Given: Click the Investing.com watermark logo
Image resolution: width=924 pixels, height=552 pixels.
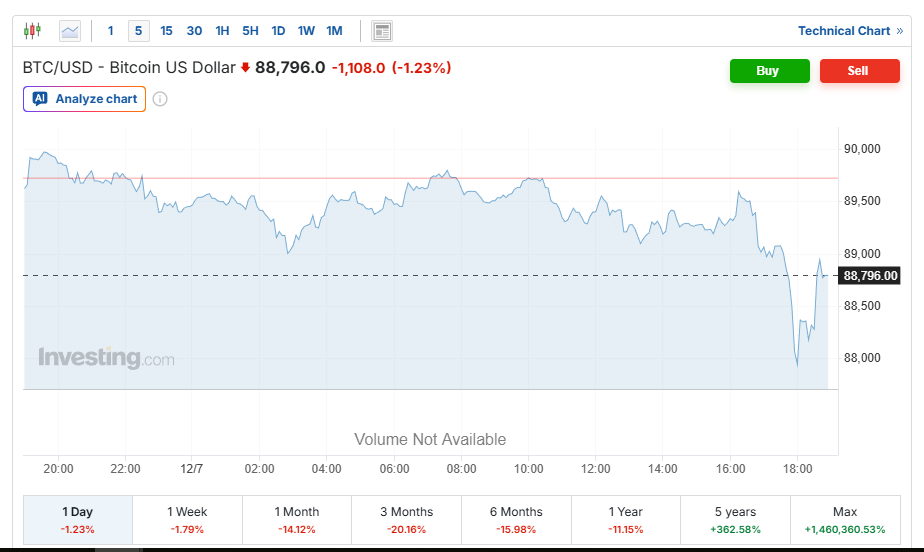Looking at the screenshot, I should pos(106,358).
